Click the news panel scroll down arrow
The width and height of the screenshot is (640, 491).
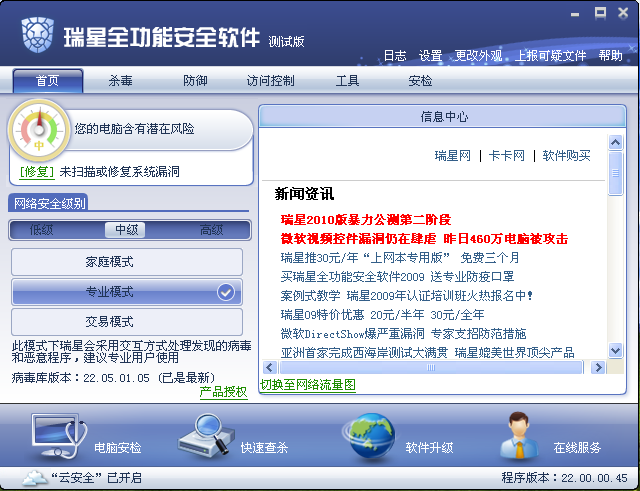click(616, 350)
